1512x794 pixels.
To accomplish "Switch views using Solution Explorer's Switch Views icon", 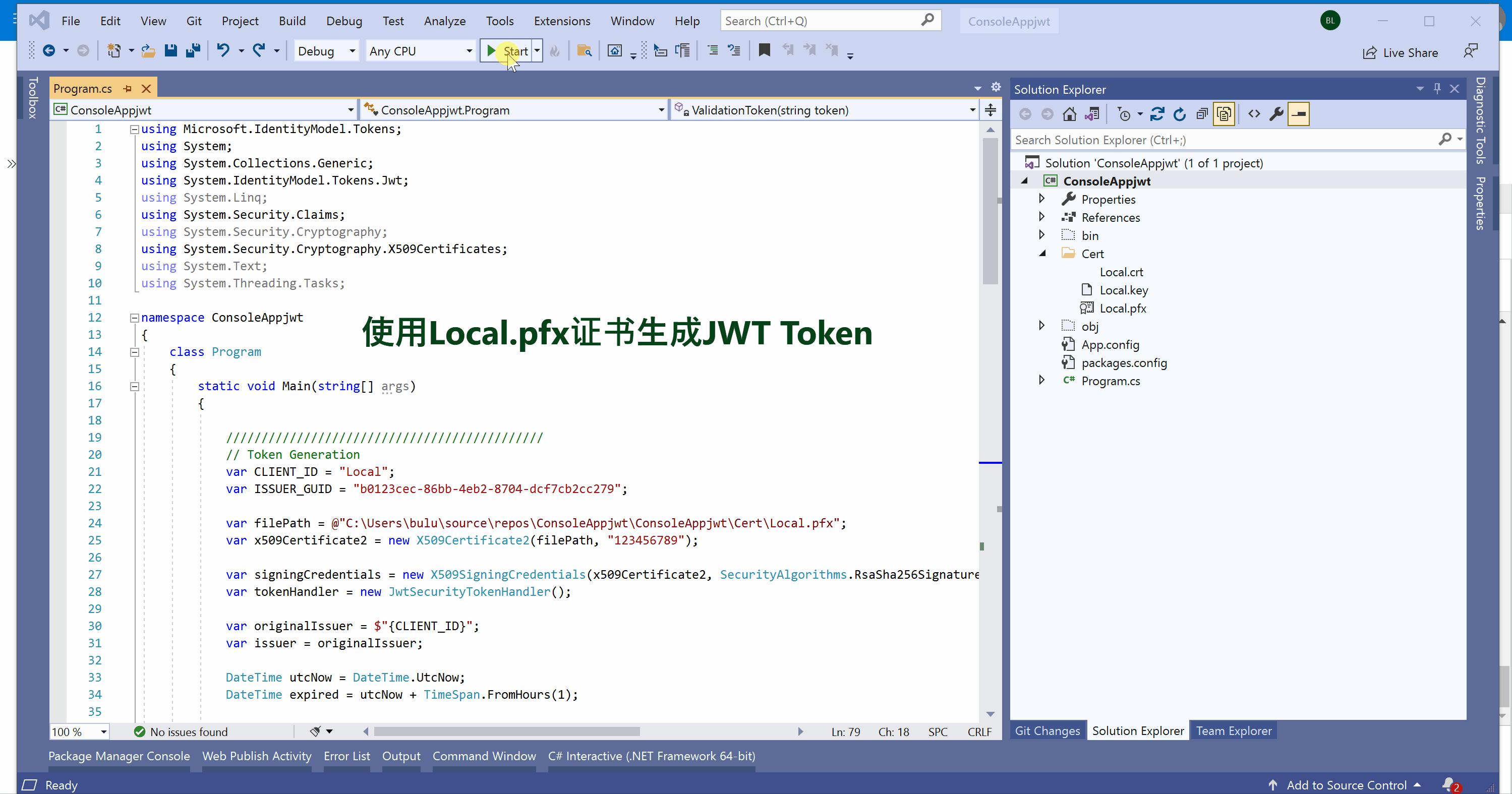I will [x=1092, y=114].
